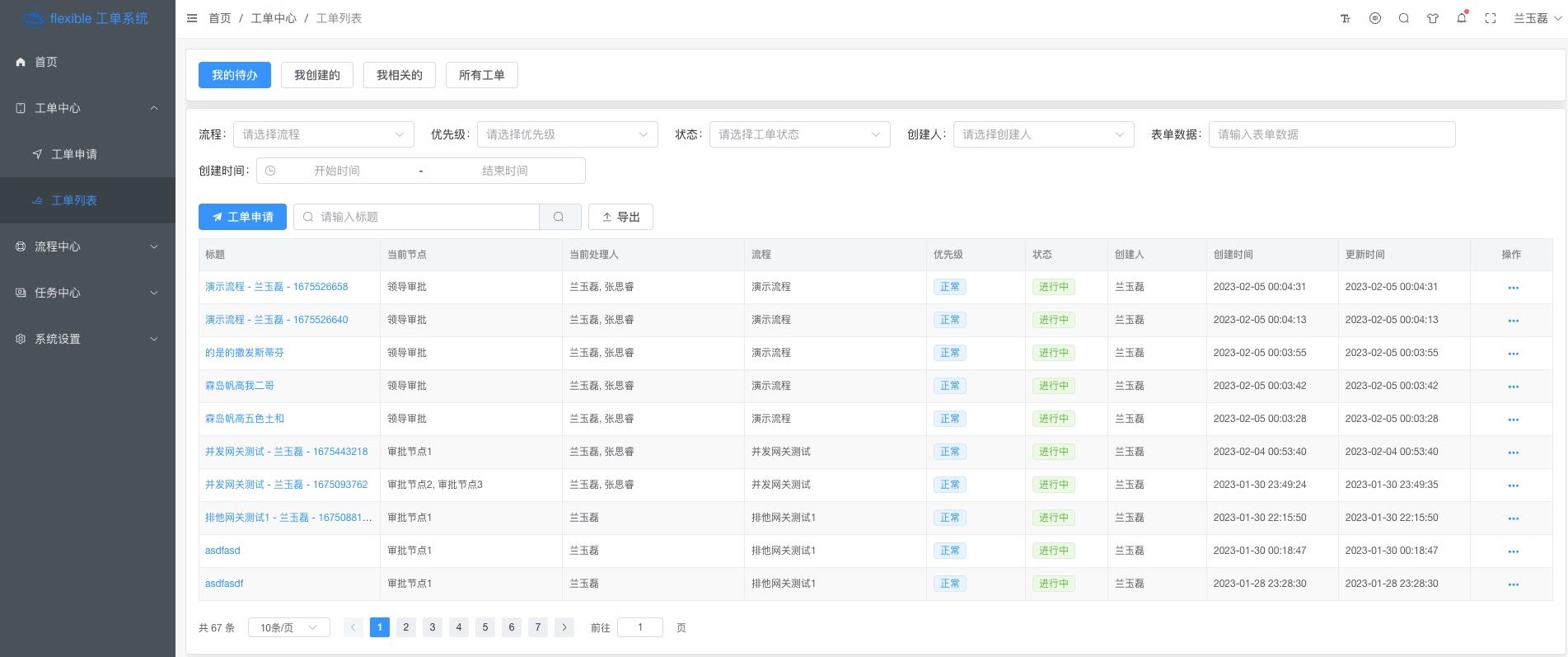Viewport: 1568px width, 657px height.
Task: Open the theme shirt icon
Action: tap(1433, 18)
